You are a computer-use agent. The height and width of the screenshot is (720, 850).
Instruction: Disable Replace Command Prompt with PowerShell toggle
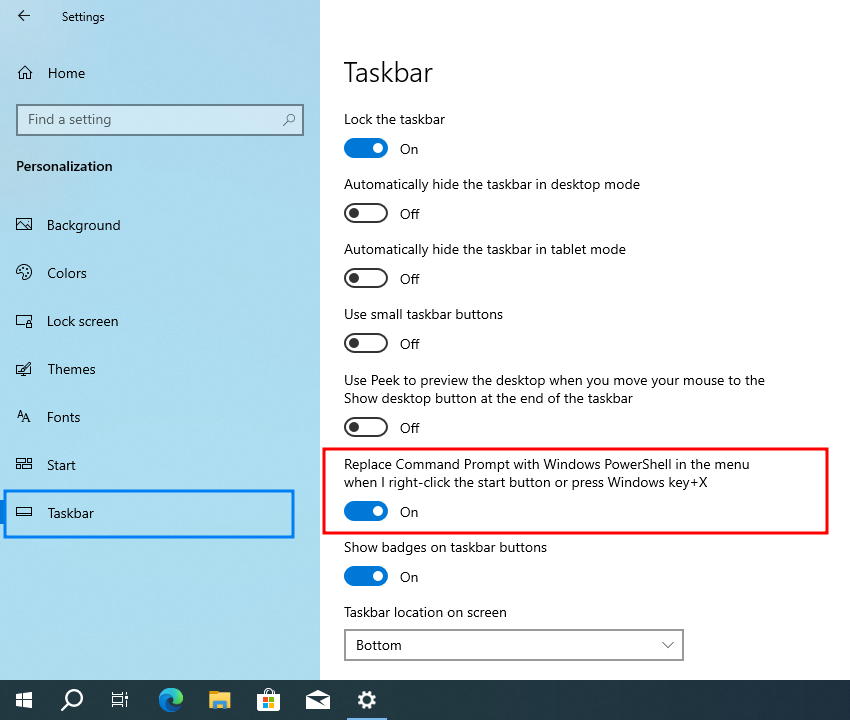366,511
